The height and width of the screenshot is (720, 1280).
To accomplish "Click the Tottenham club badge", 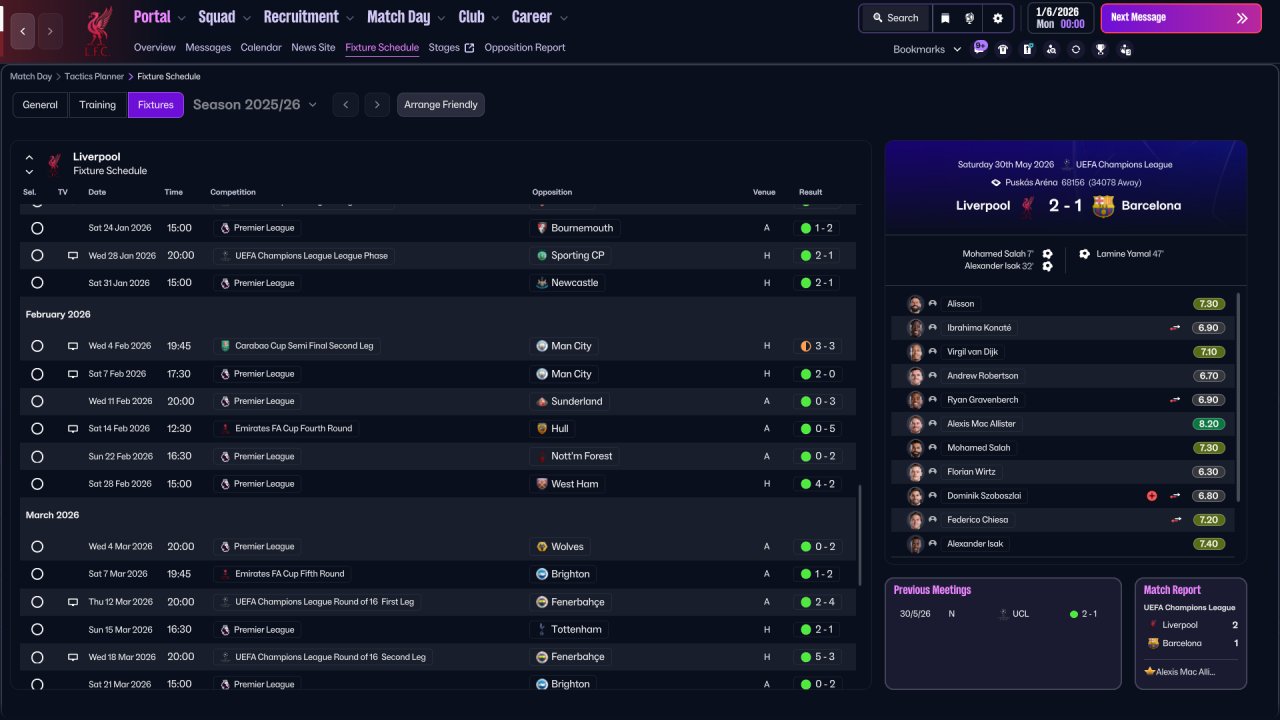I will coord(542,630).
